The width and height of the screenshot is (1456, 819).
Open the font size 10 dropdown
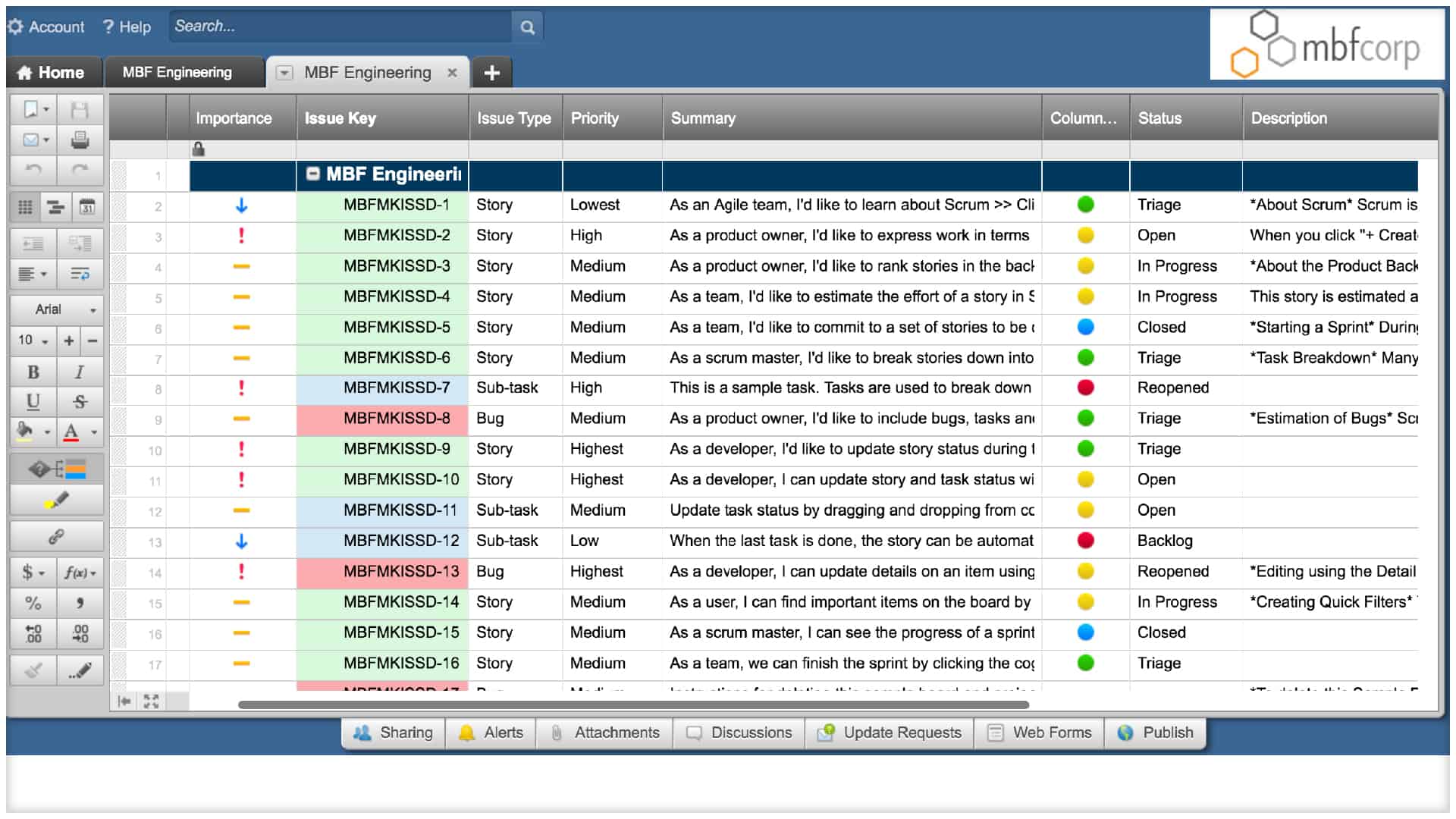click(x=33, y=340)
